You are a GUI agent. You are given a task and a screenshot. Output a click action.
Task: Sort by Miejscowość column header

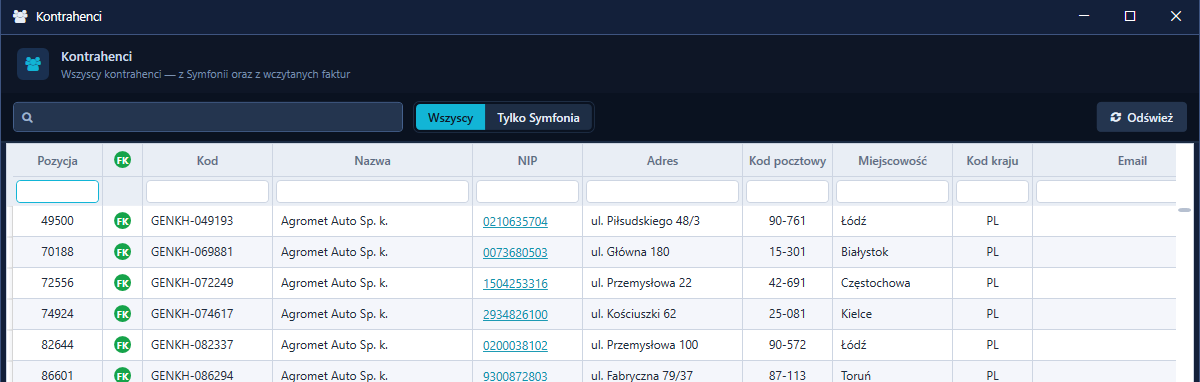(x=892, y=160)
